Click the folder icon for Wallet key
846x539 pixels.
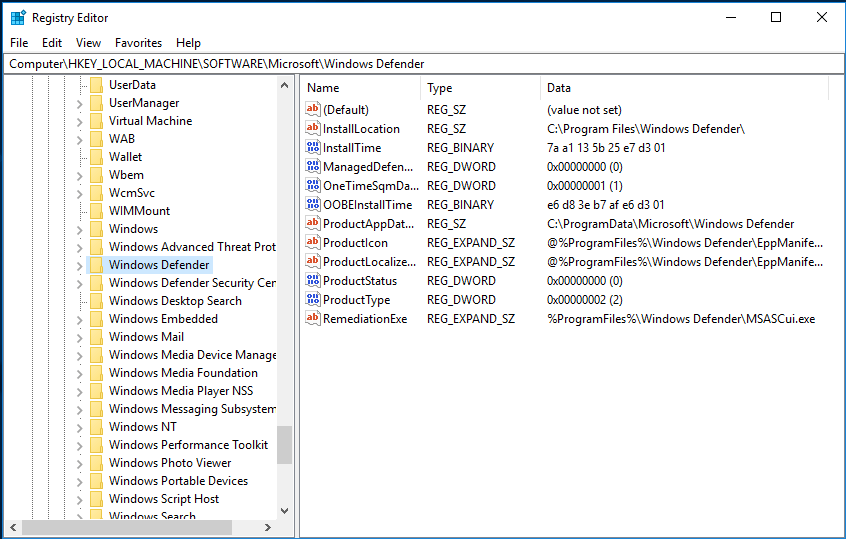pyautogui.click(x=96, y=156)
